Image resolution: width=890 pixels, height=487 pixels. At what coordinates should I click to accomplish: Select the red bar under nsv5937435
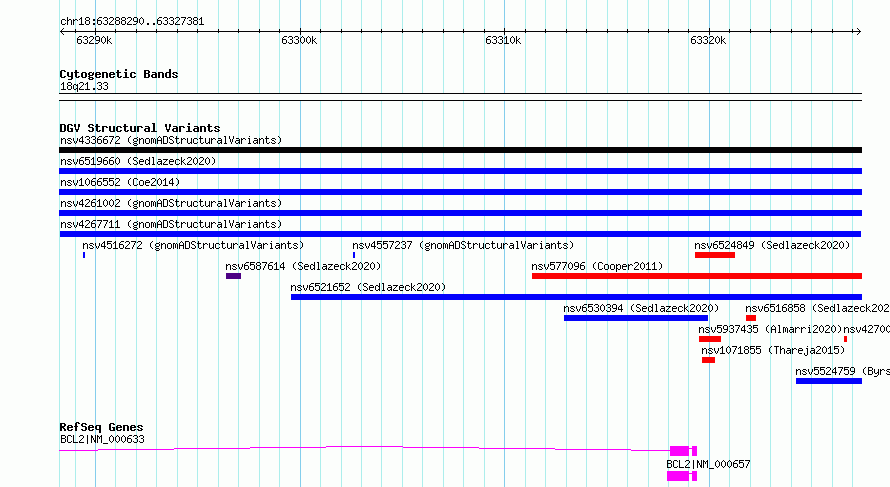710,339
